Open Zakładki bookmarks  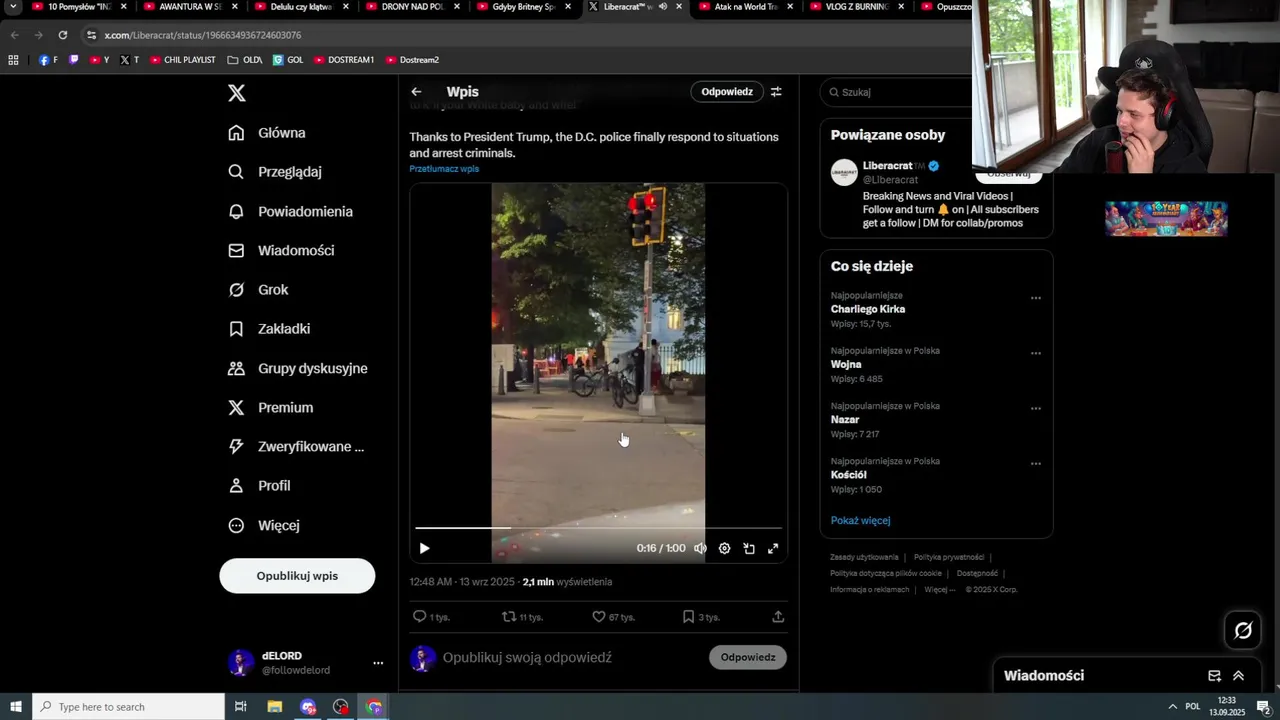pyautogui.click(x=269, y=329)
